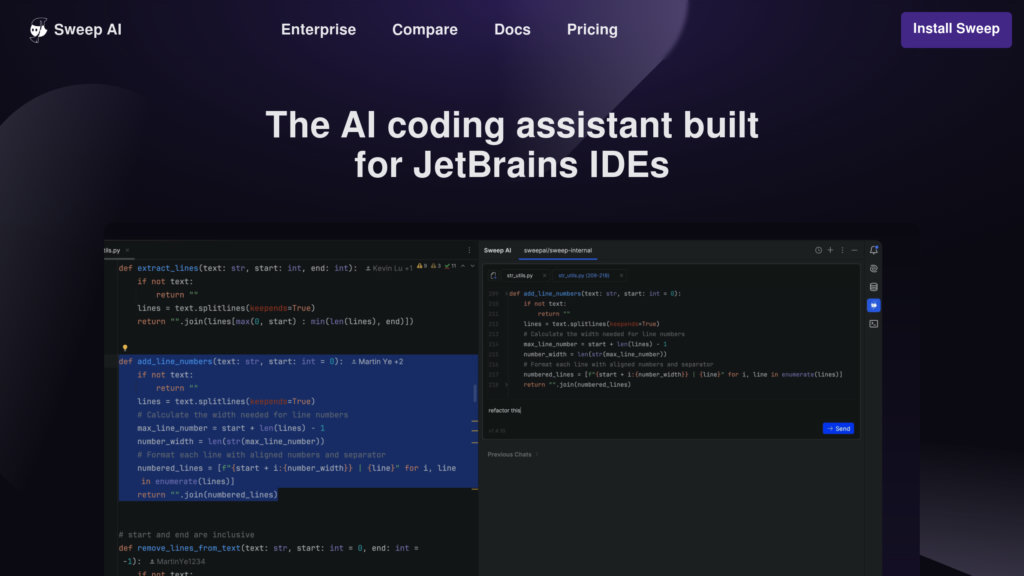Open editor tab bar kebab menu
Viewport: 1024px width, 576px height.
click(x=469, y=250)
